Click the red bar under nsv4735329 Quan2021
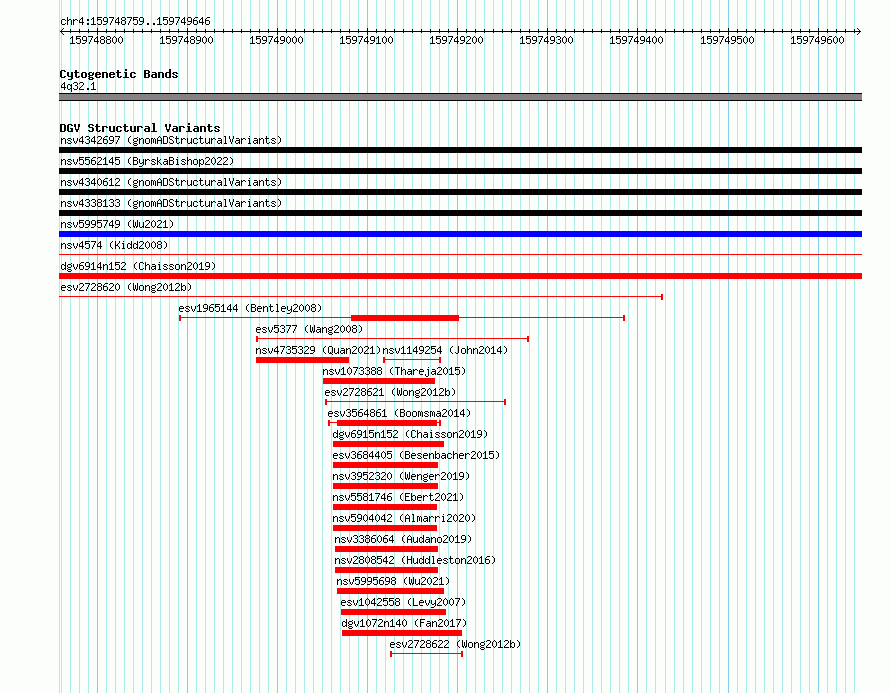This screenshot has height=693, width=890. coord(303,360)
